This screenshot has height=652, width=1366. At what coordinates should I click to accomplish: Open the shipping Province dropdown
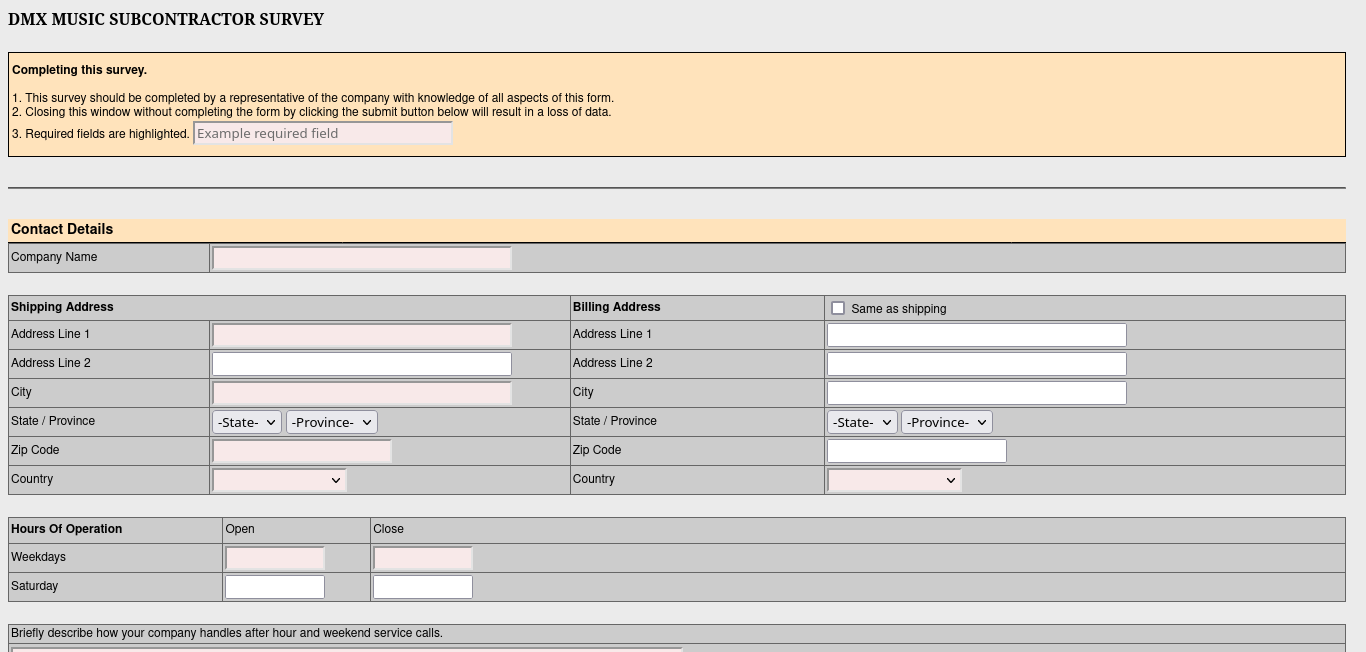[332, 422]
